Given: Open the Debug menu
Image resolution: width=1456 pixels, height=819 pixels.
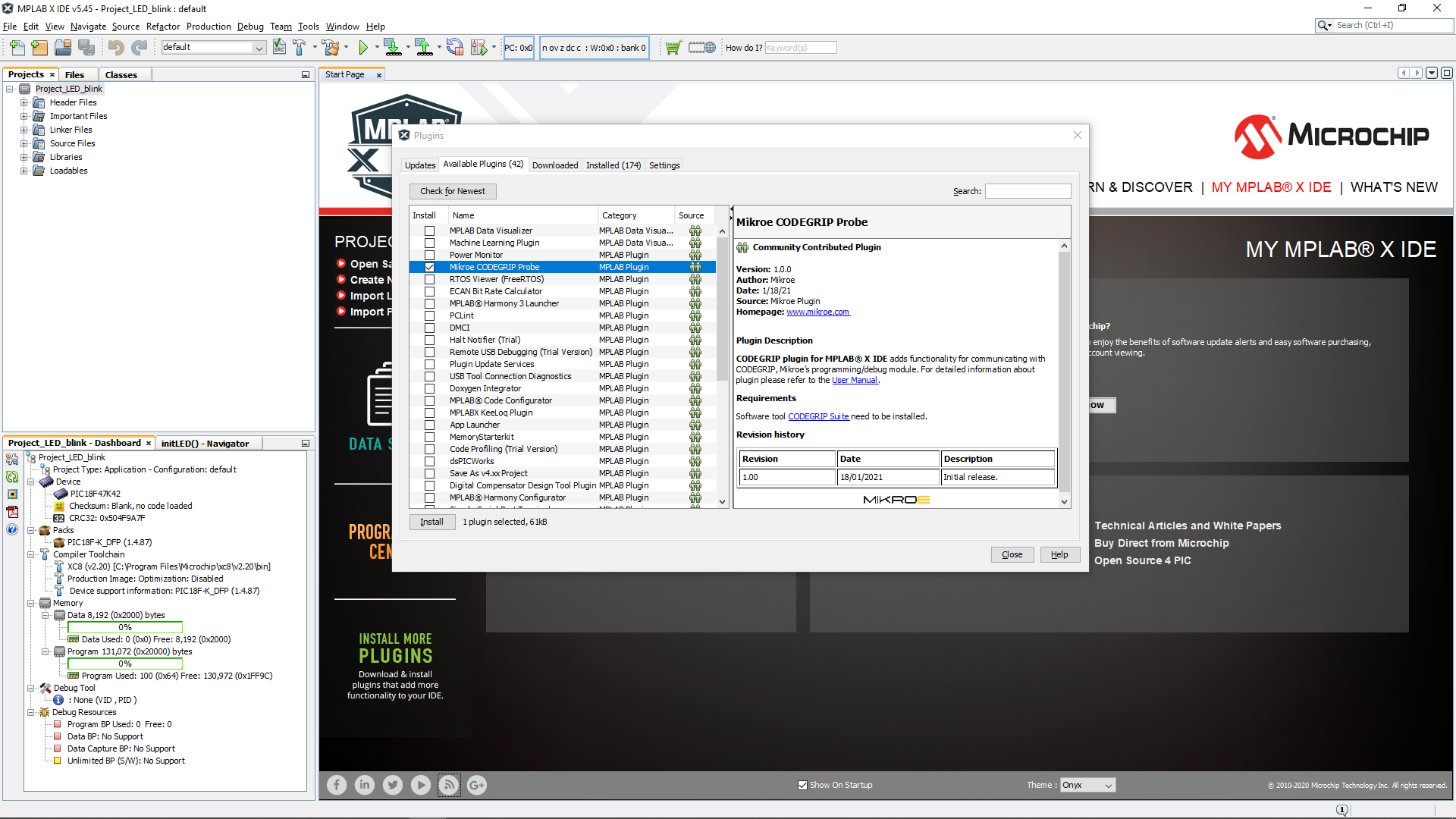Looking at the screenshot, I should 250,27.
